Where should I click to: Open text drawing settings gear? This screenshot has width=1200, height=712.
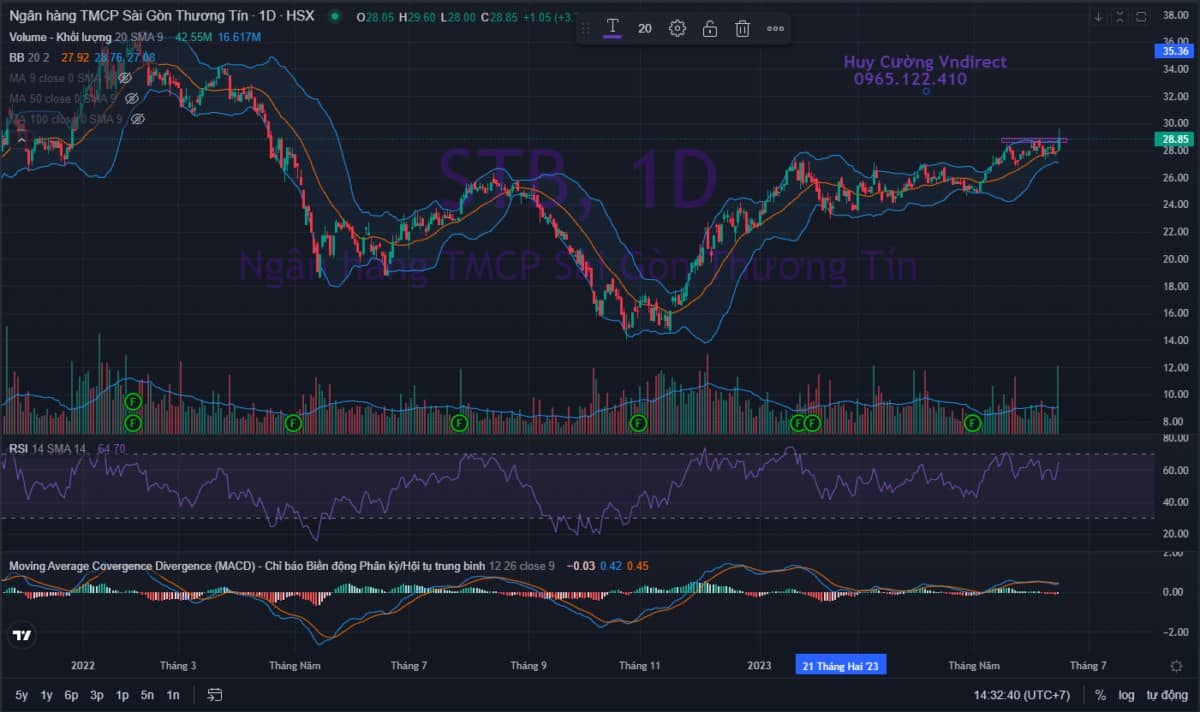tap(677, 28)
